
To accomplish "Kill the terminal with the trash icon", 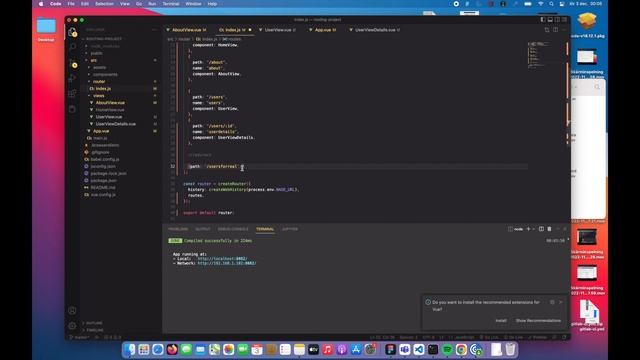I will coord(549,229).
